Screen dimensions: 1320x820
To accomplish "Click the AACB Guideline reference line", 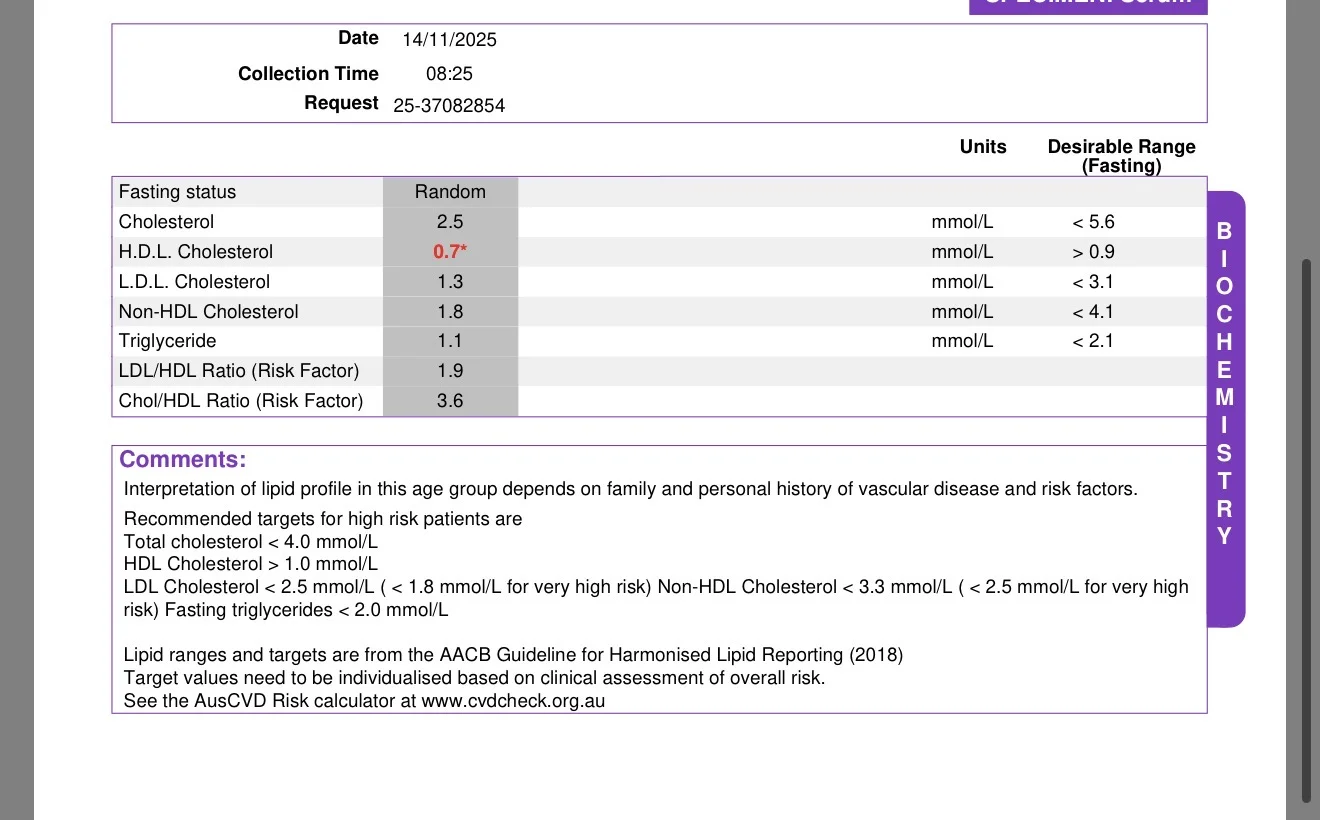I will (513, 655).
